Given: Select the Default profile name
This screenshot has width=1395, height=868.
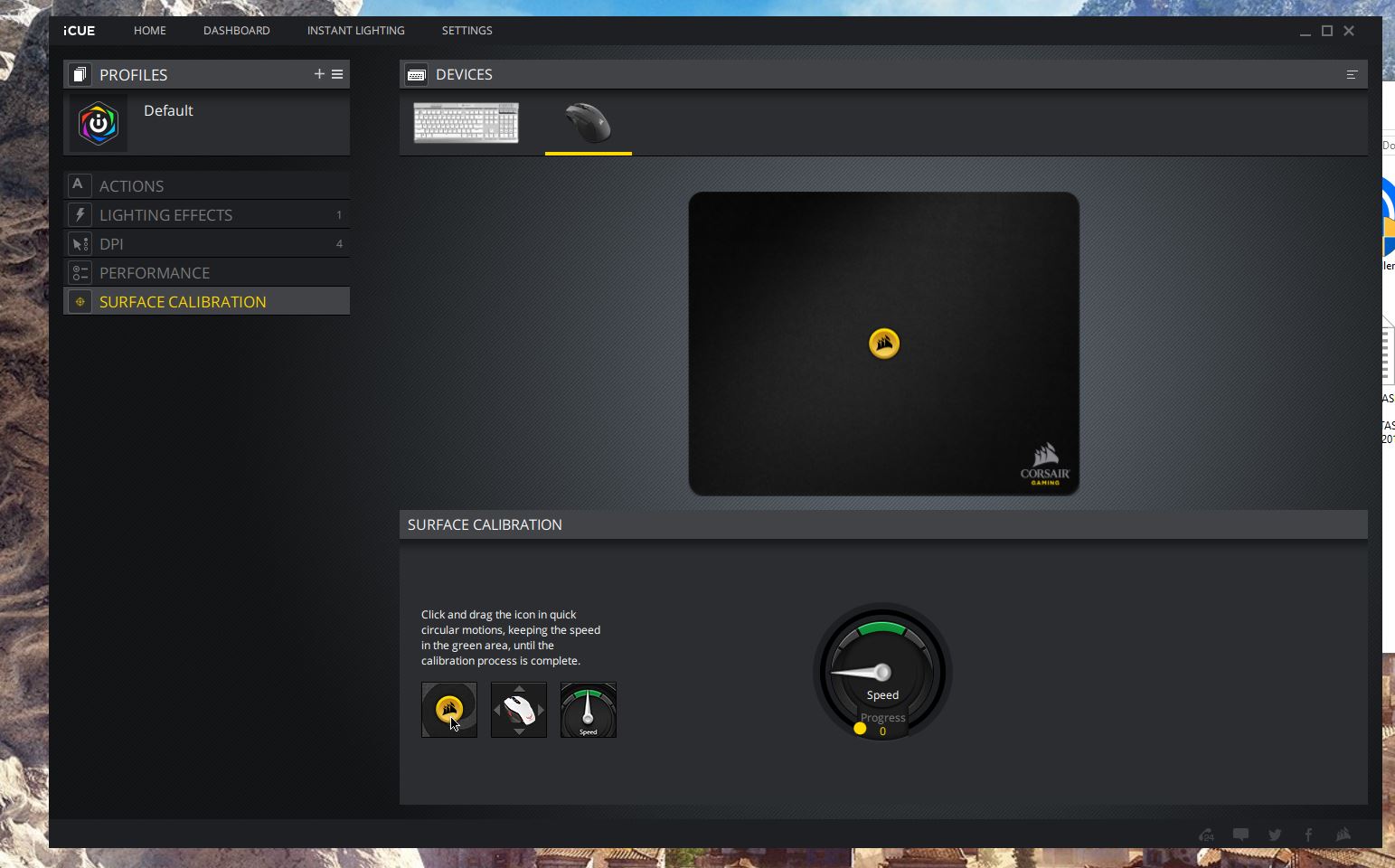Looking at the screenshot, I should [x=168, y=110].
